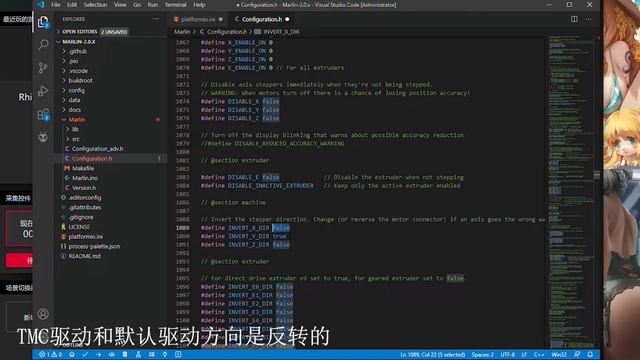Click PlatformIO remote upload cloud icon

pos(111,355)
